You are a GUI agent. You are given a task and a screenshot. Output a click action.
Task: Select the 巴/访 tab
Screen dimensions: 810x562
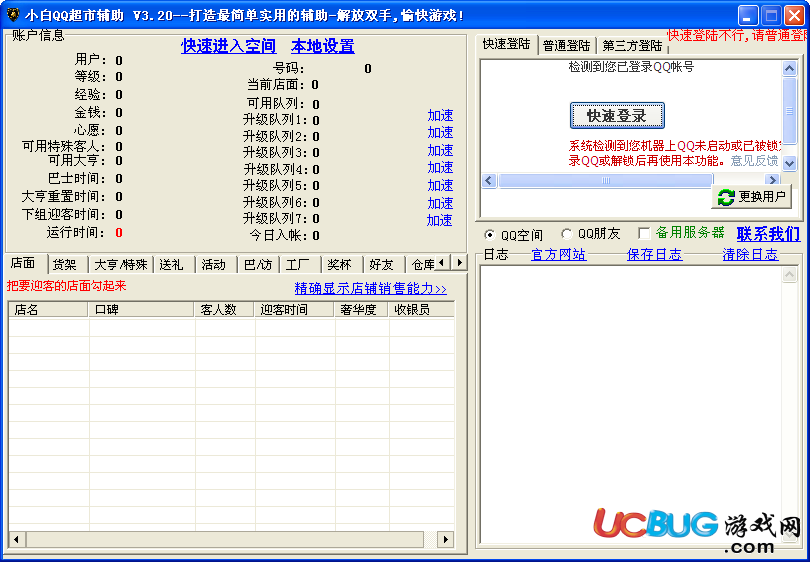(x=258, y=265)
